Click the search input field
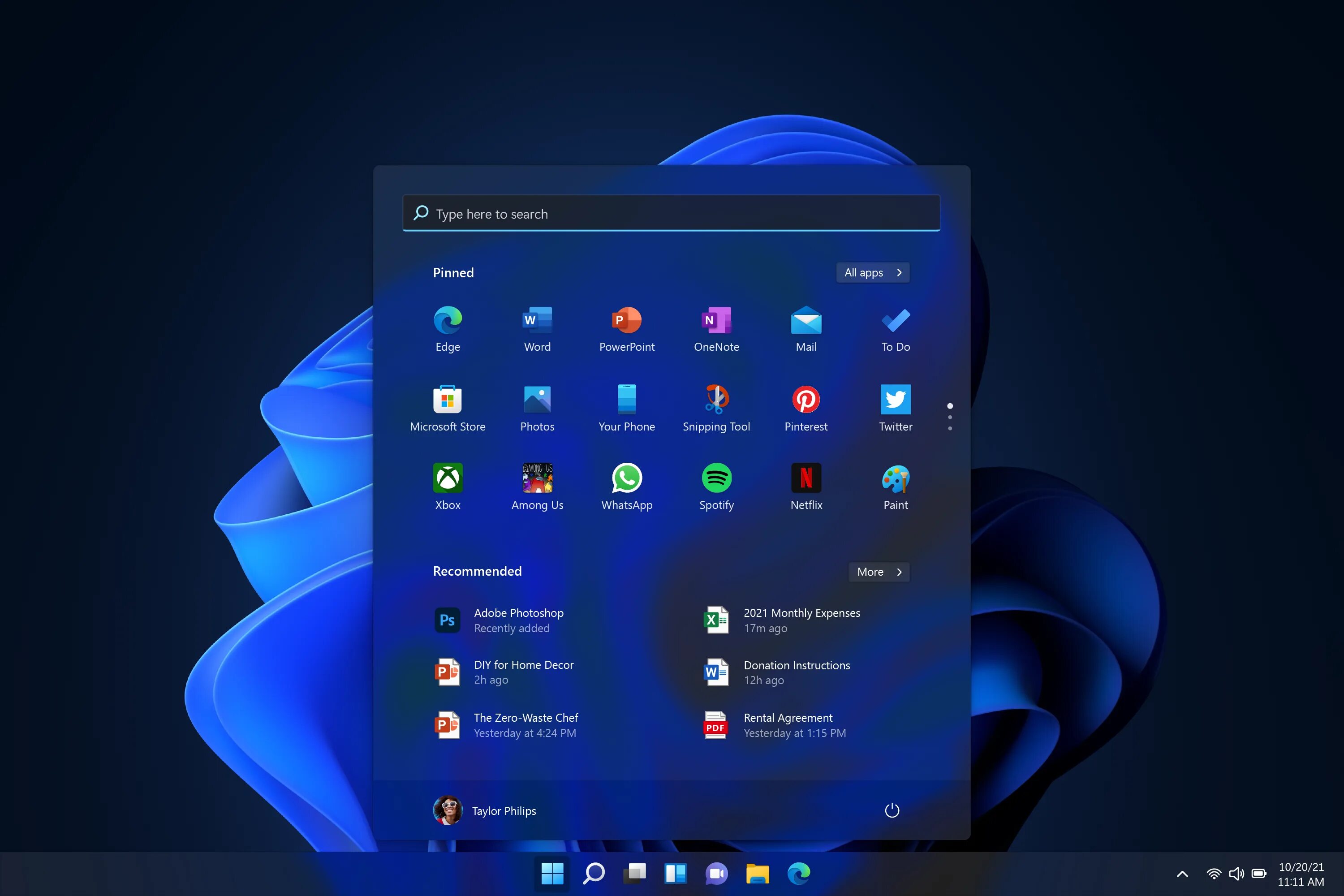 pyautogui.click(x=671, y=213)
